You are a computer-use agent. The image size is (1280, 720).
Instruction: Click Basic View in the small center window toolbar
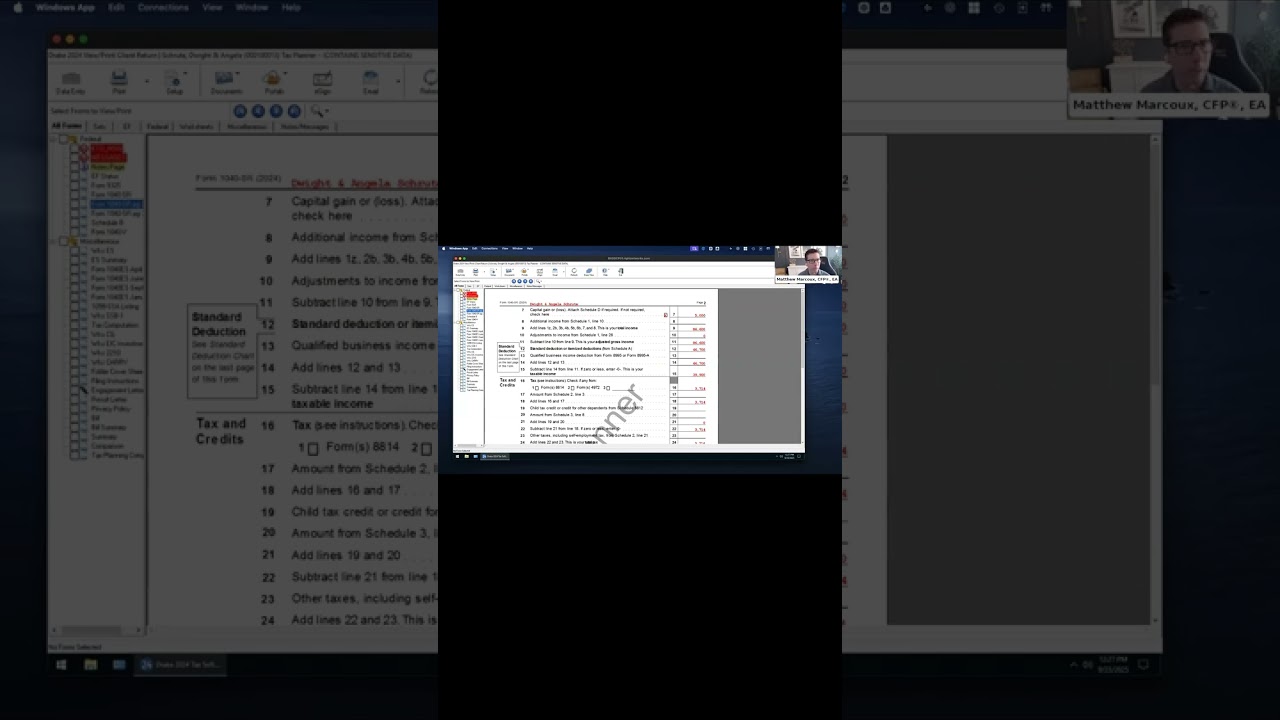pyautogui.click(x=589, y=272)
